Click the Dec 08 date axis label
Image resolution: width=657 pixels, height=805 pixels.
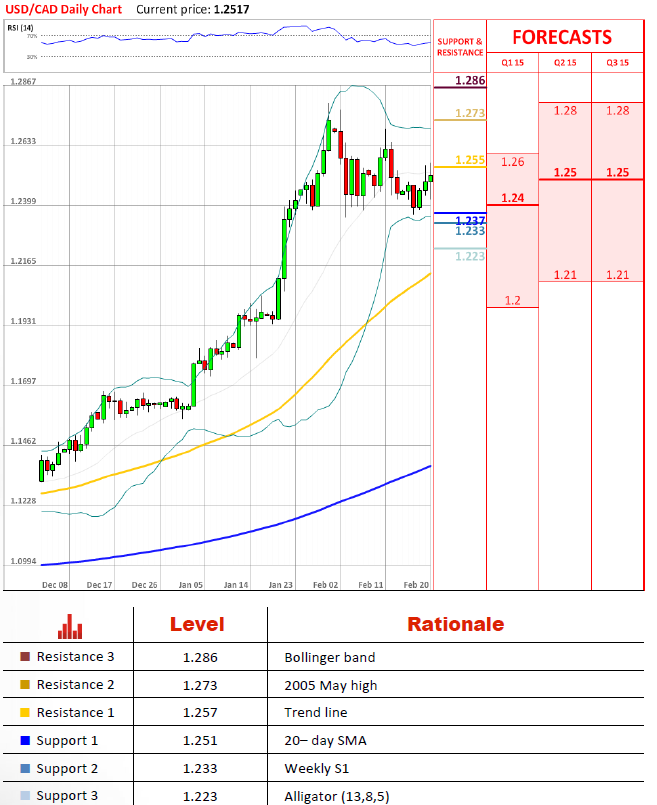pyautogui.click(x=55, y=585)
